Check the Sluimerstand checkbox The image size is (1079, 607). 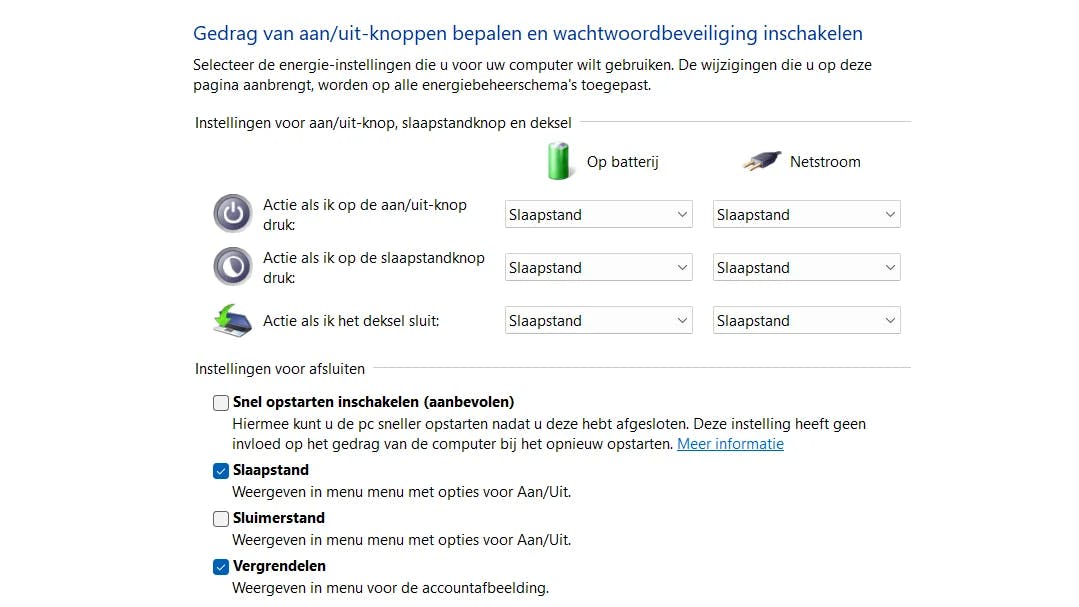coord(221,519)
